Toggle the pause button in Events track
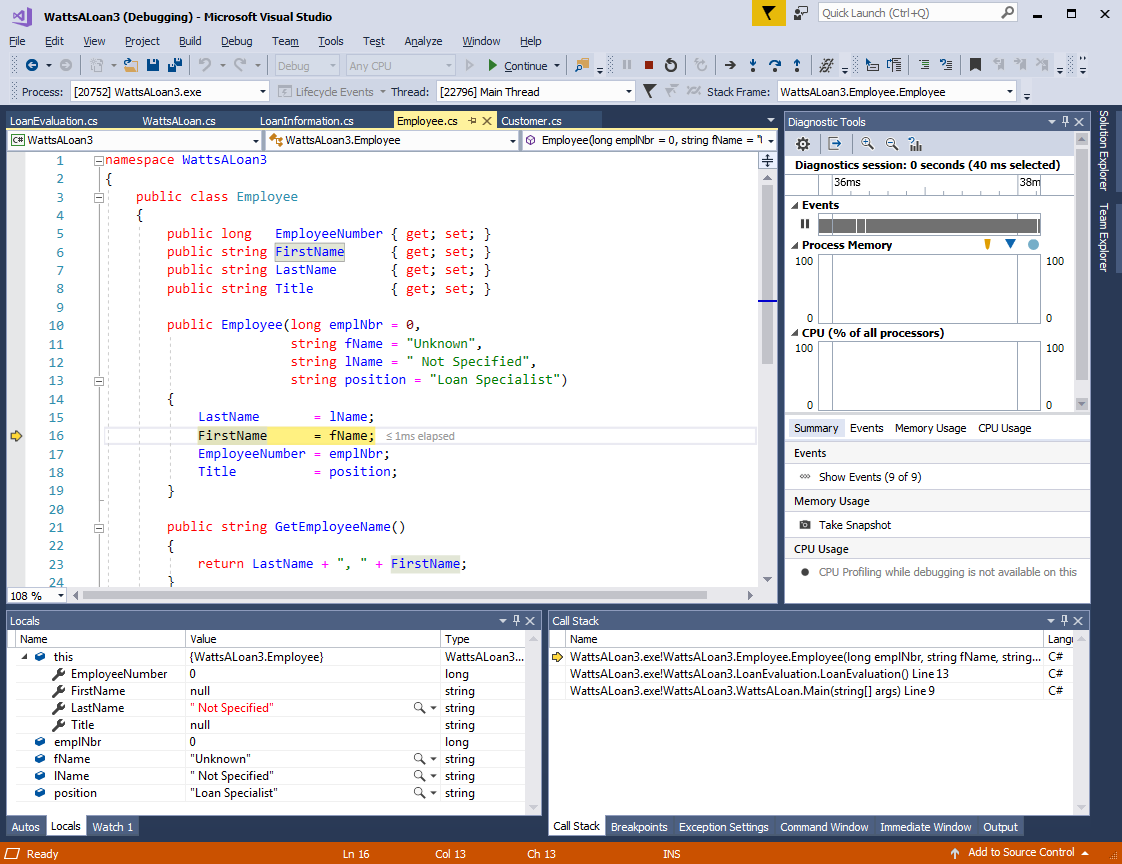Screen dimensions: 1122x864 [805, 224]
